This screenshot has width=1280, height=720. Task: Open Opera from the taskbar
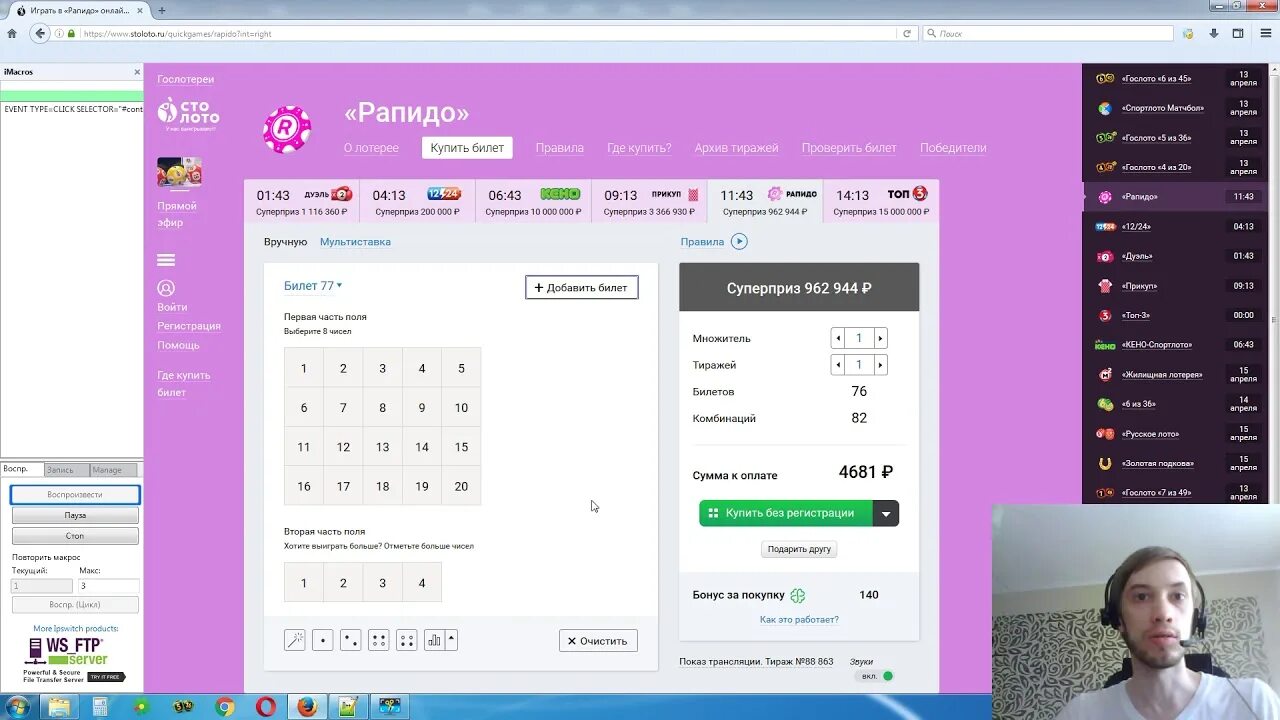[x=265, y=707]
